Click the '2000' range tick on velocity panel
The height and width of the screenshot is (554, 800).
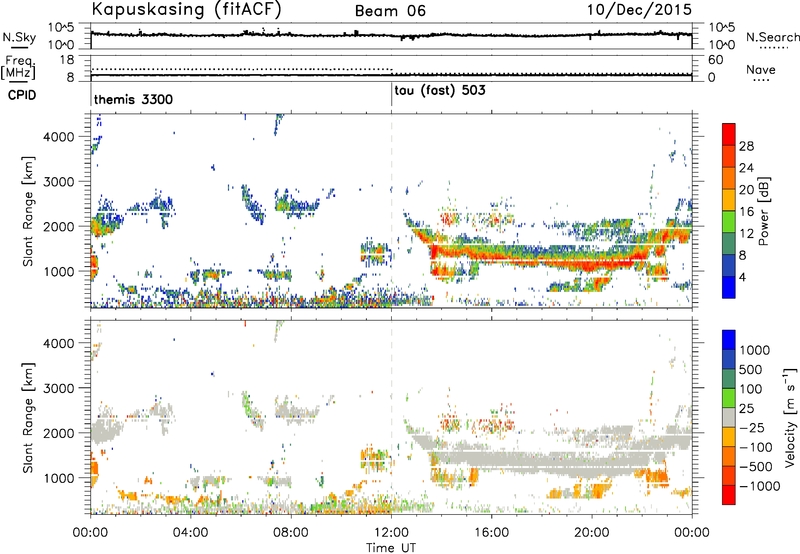[x=59, y=433]
